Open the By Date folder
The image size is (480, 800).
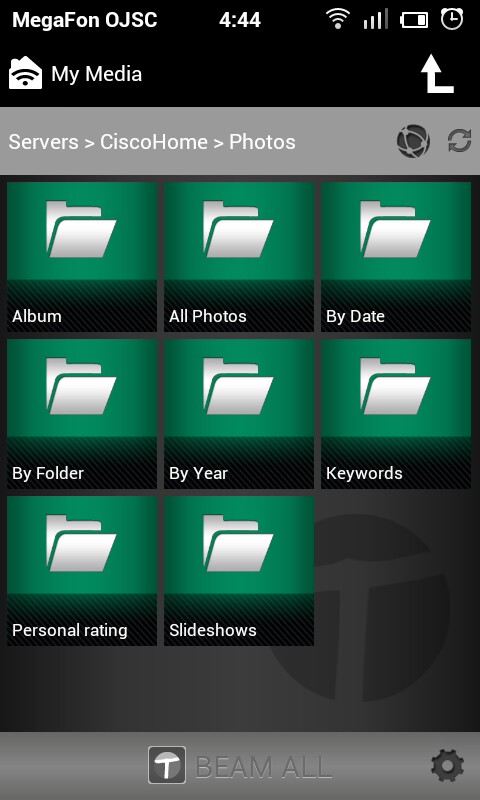[396, 257]
